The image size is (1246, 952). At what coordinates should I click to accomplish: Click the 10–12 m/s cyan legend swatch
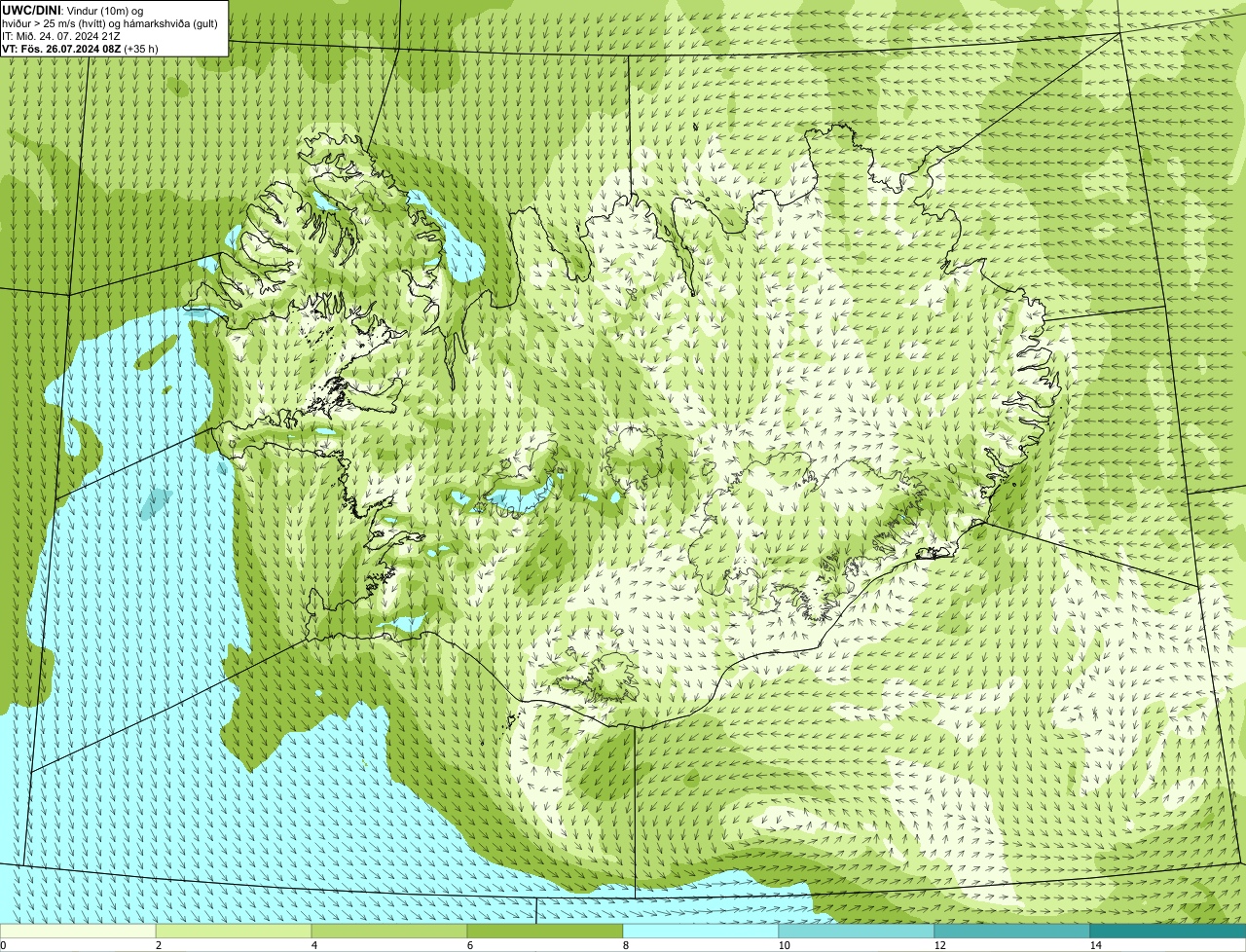[x=857, y=931]
